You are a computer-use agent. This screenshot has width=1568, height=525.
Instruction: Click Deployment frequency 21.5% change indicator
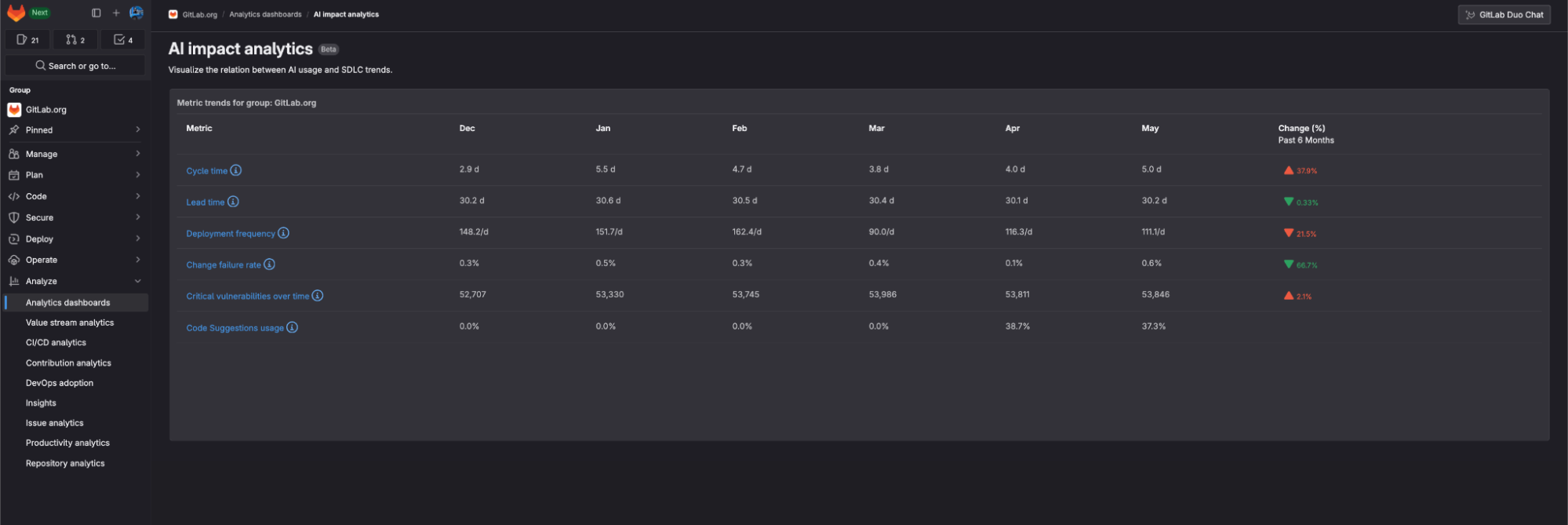pyautogui.click(x=1300, y=233)
